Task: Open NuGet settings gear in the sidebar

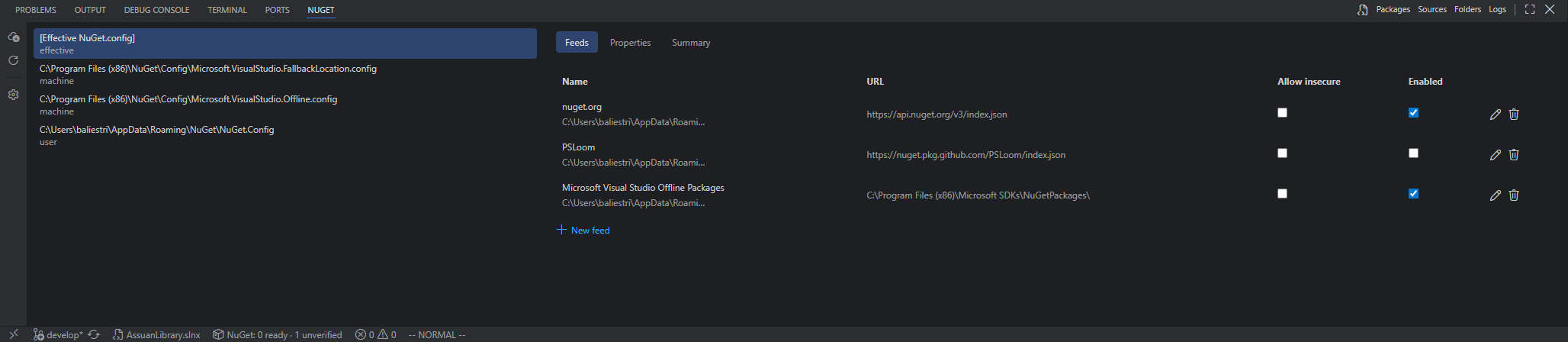Action: coord(13,95)
